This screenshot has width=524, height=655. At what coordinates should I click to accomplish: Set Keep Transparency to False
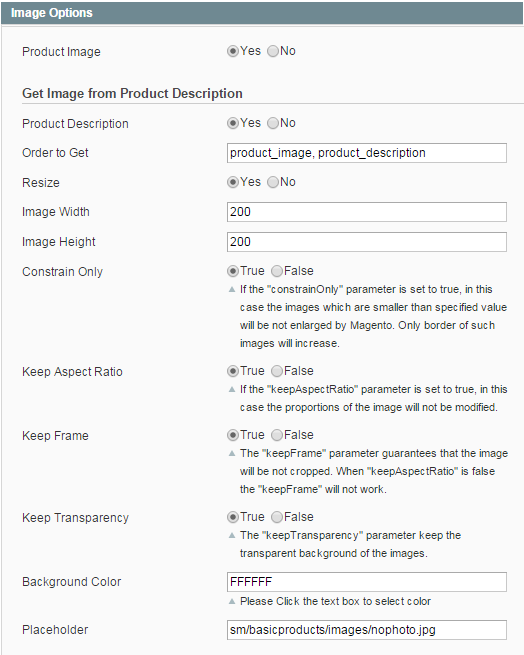[x=277, y=517]
